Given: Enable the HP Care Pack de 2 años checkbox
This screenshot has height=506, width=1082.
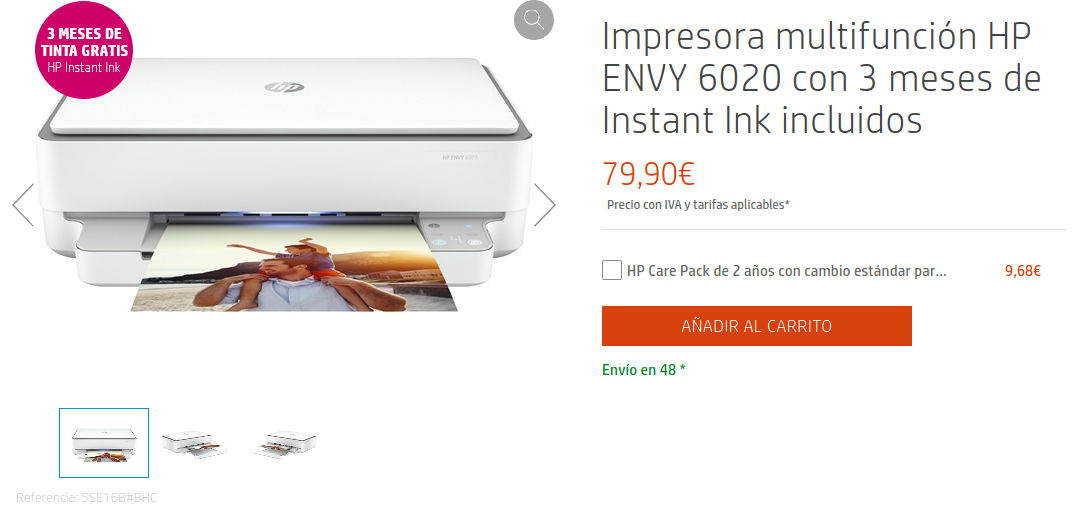Looking at the screenshot, I should [611, 271].
